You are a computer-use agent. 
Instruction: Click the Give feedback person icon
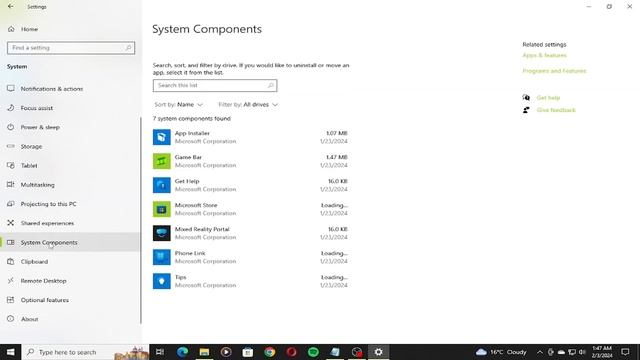(x=526, y=110)
